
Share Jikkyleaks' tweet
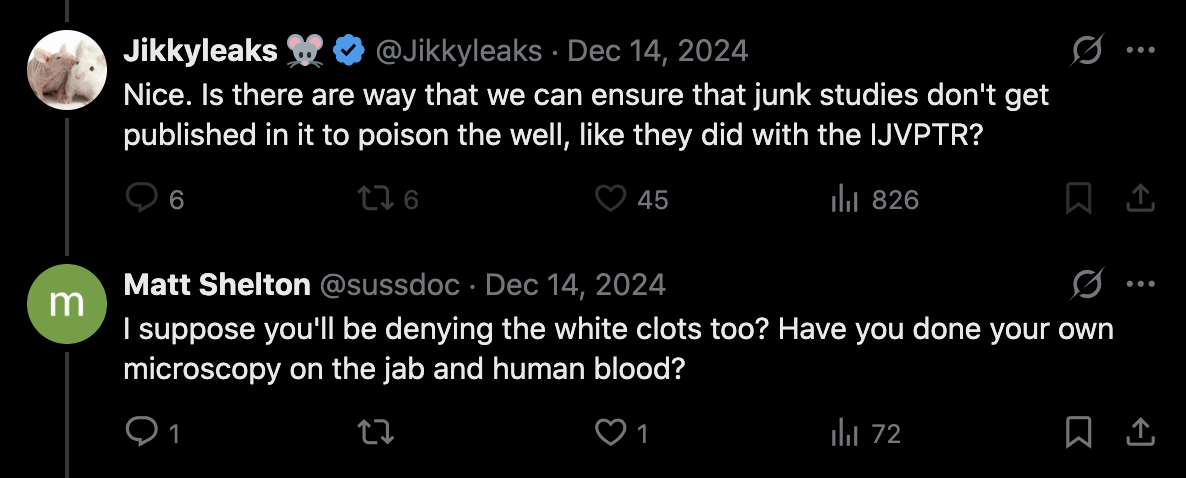coord(1139,200)
